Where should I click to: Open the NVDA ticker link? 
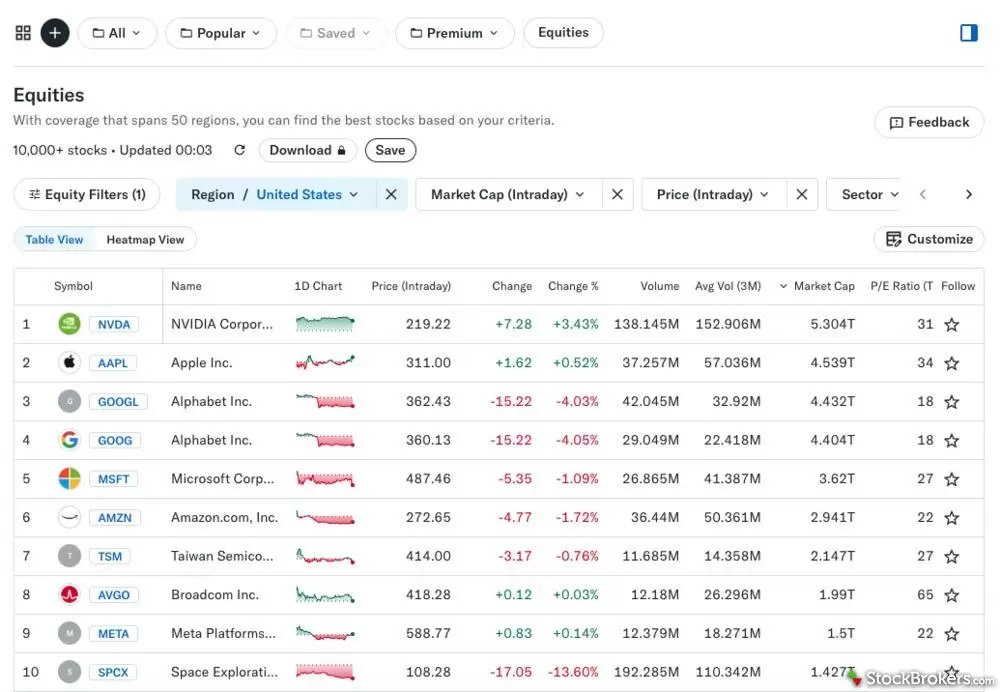114,325
